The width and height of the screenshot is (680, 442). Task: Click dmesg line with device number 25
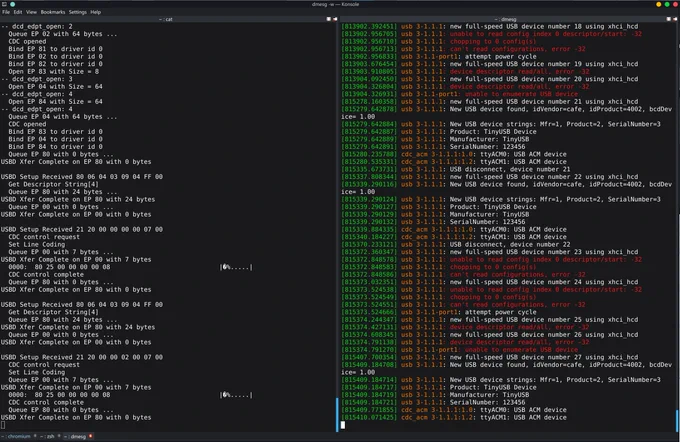tap(490, 320)
